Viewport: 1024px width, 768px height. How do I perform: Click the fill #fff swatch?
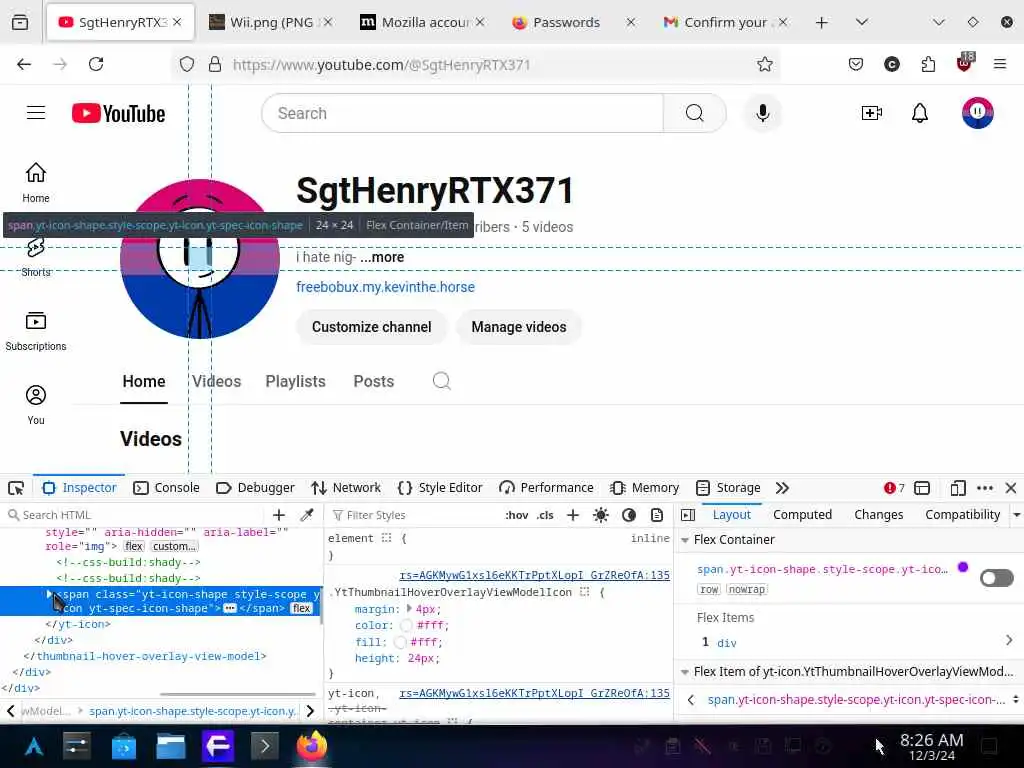coord(400,642)
